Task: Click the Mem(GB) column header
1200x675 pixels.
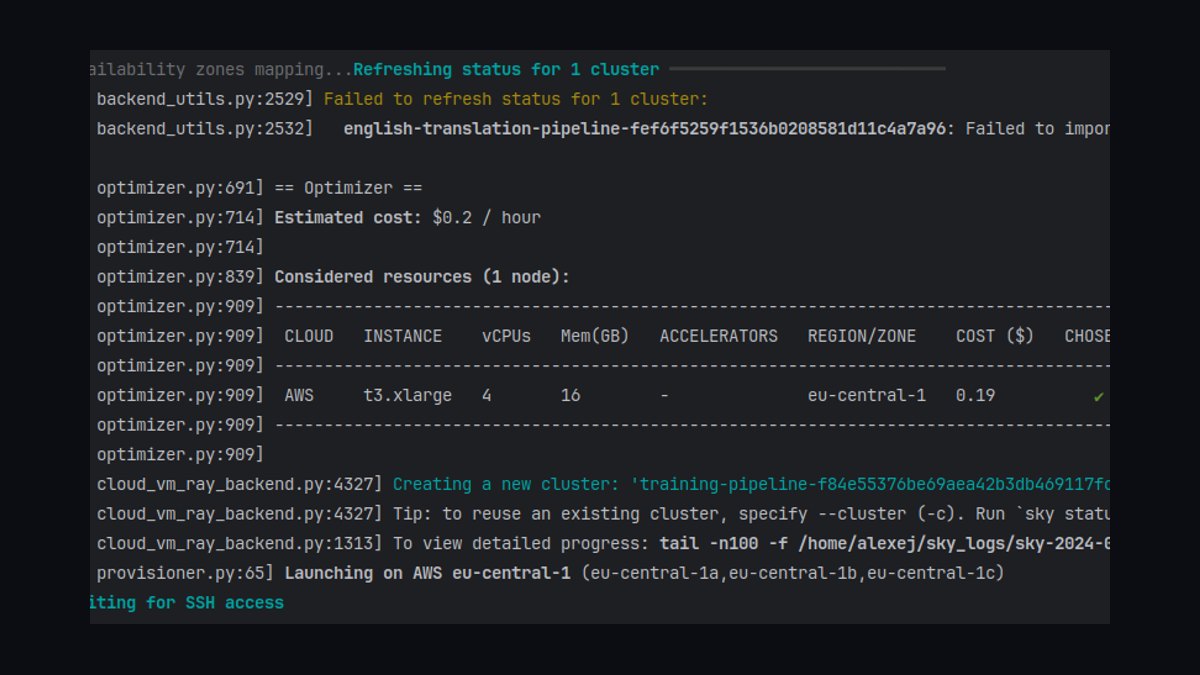Action: point(595,336)
